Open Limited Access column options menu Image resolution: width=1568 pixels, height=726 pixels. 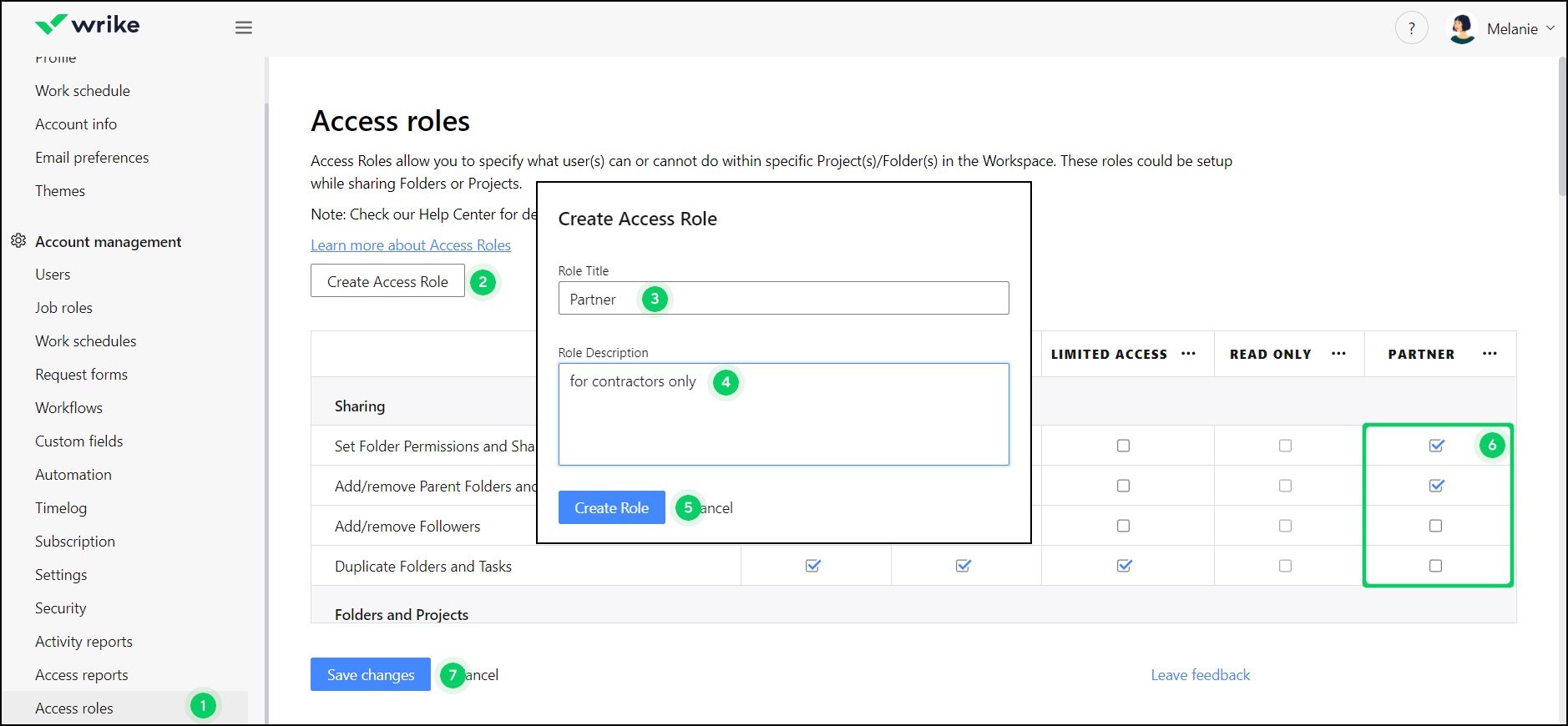[x=1188, y=354]
